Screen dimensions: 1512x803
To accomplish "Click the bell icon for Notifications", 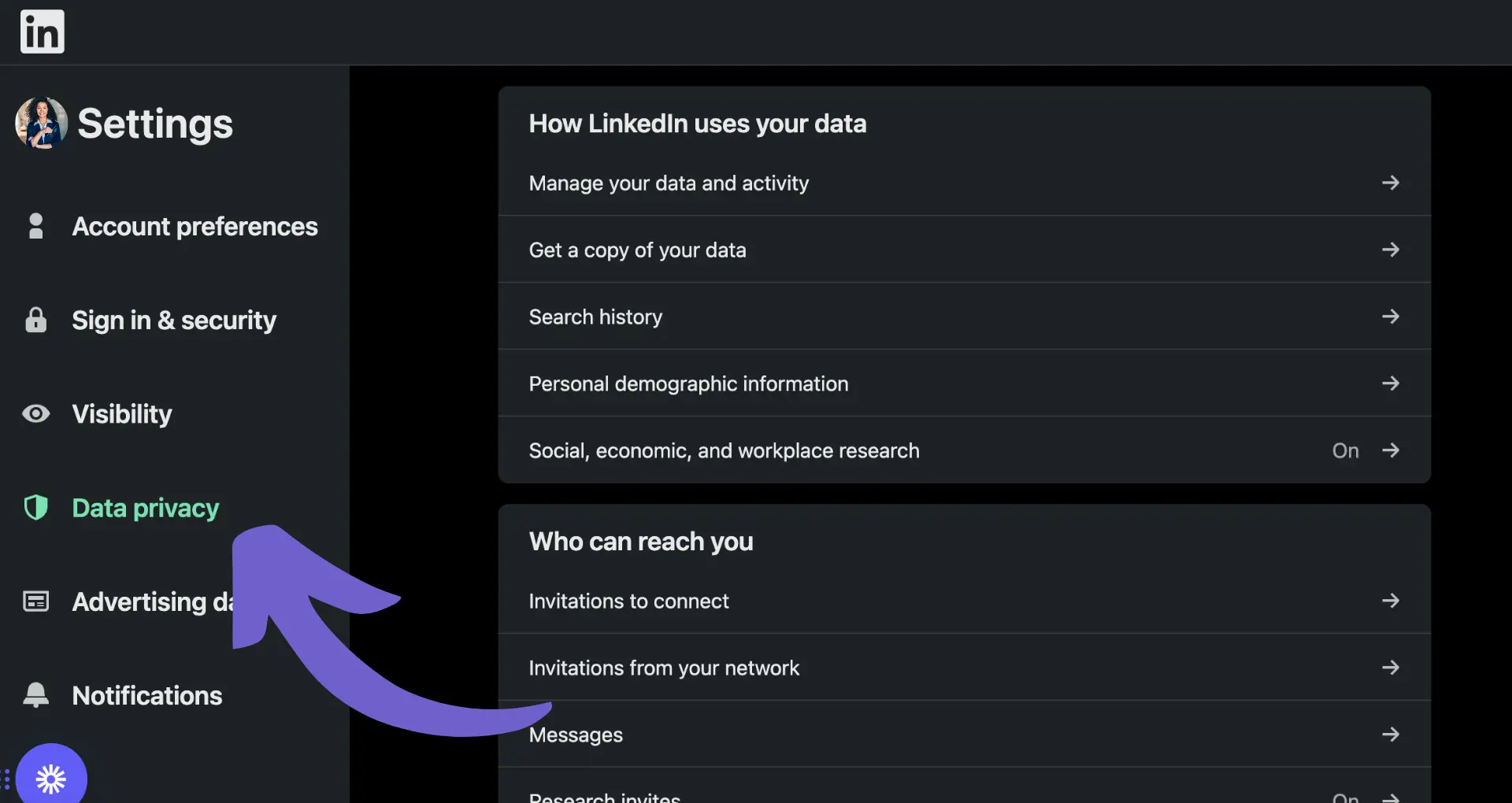I will 35,695.
